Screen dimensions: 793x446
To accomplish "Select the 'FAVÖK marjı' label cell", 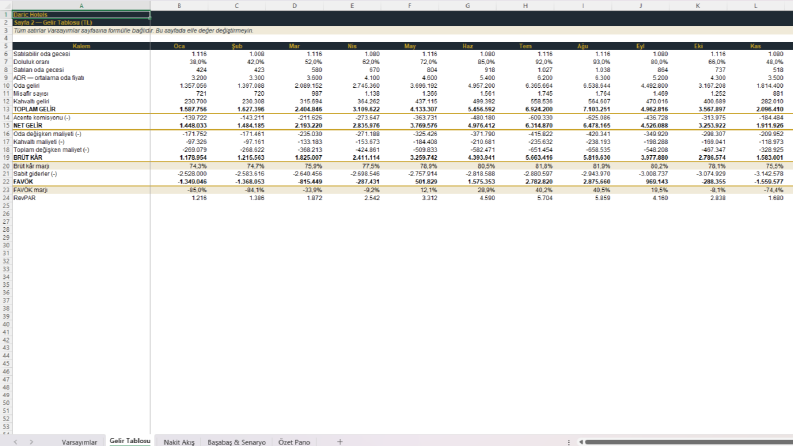I will pyautogui.click(x=81, y=190).
